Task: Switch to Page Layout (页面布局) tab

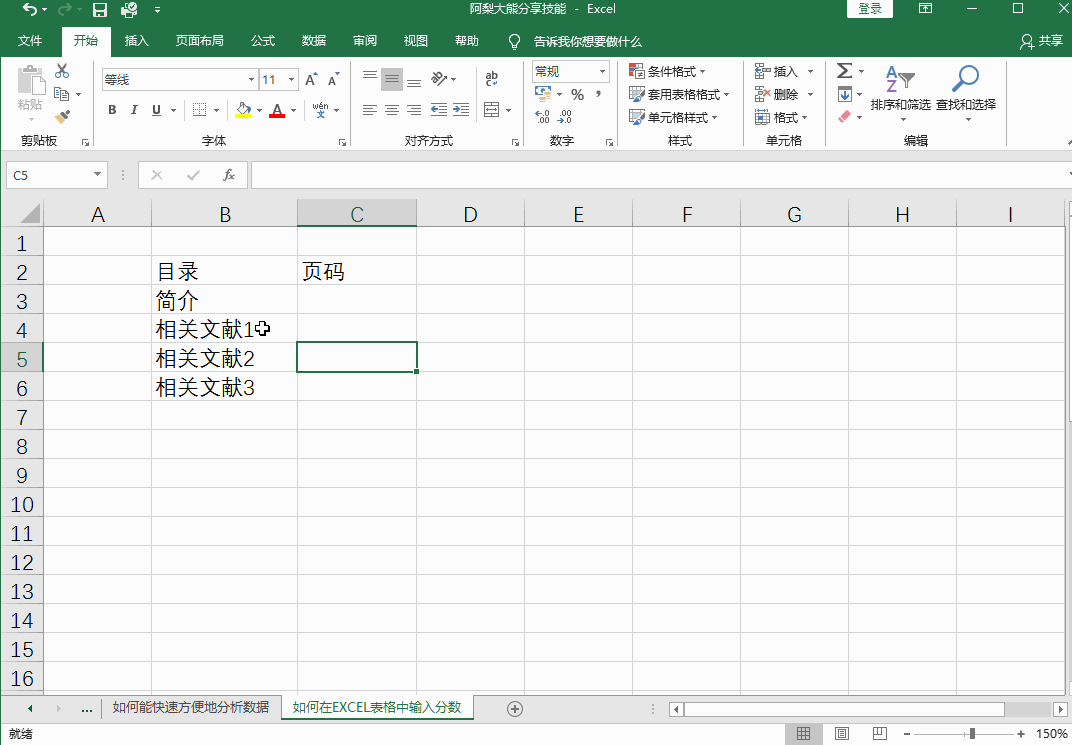Action: [200, 41]
